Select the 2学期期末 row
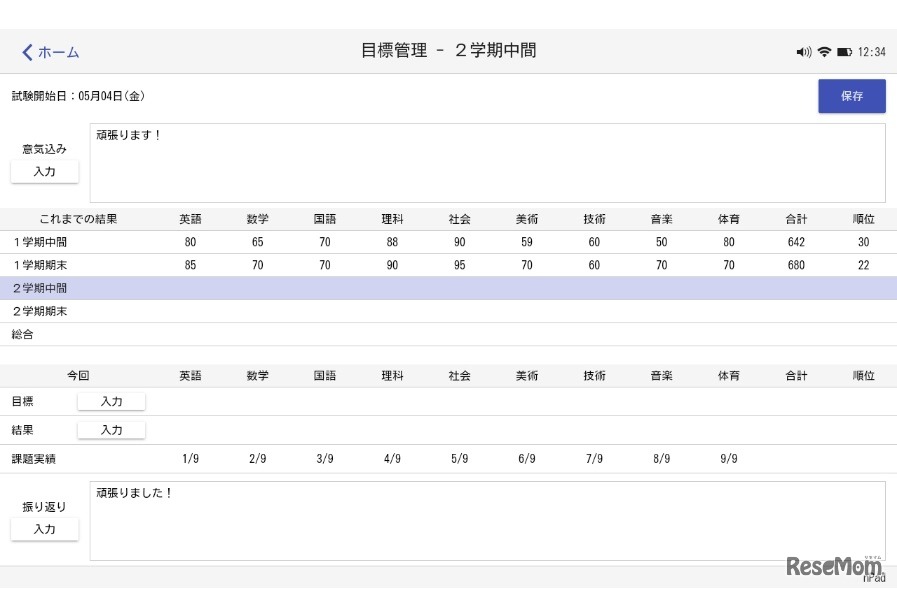Screen dimensions: 897x589 [448, 311]
